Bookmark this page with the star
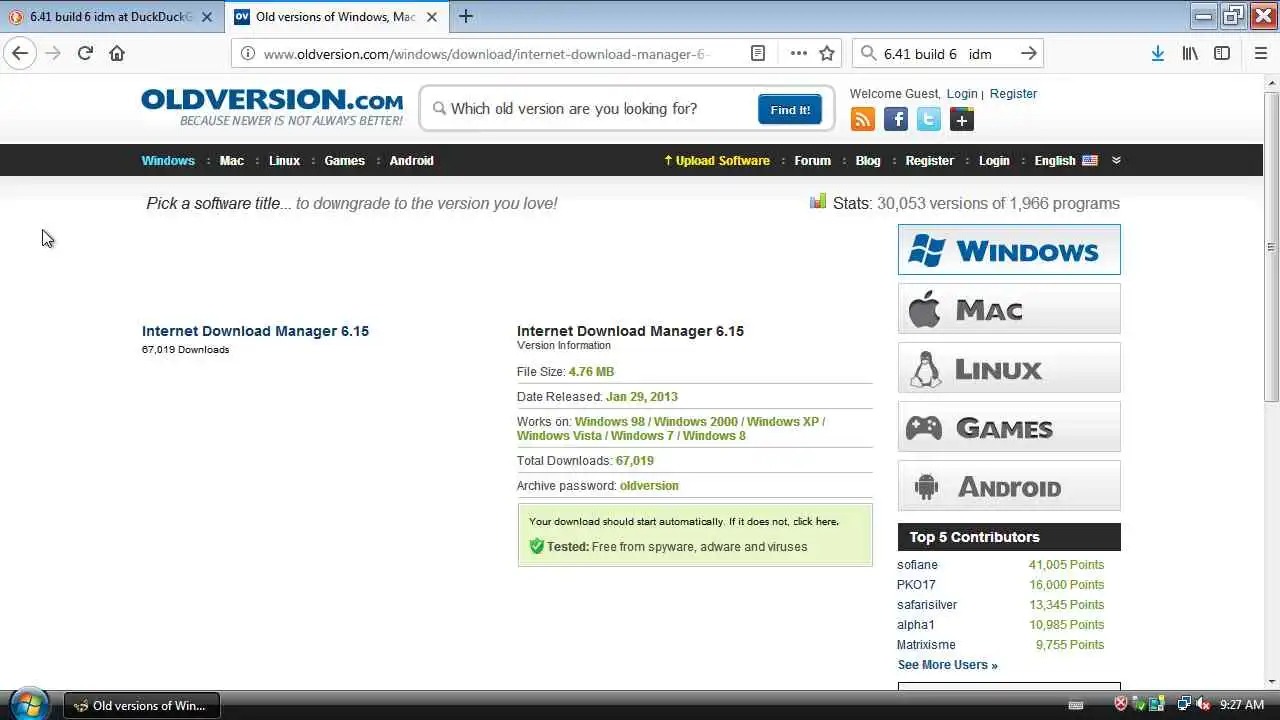1280x720 pixels. click(x=827, y=54)
